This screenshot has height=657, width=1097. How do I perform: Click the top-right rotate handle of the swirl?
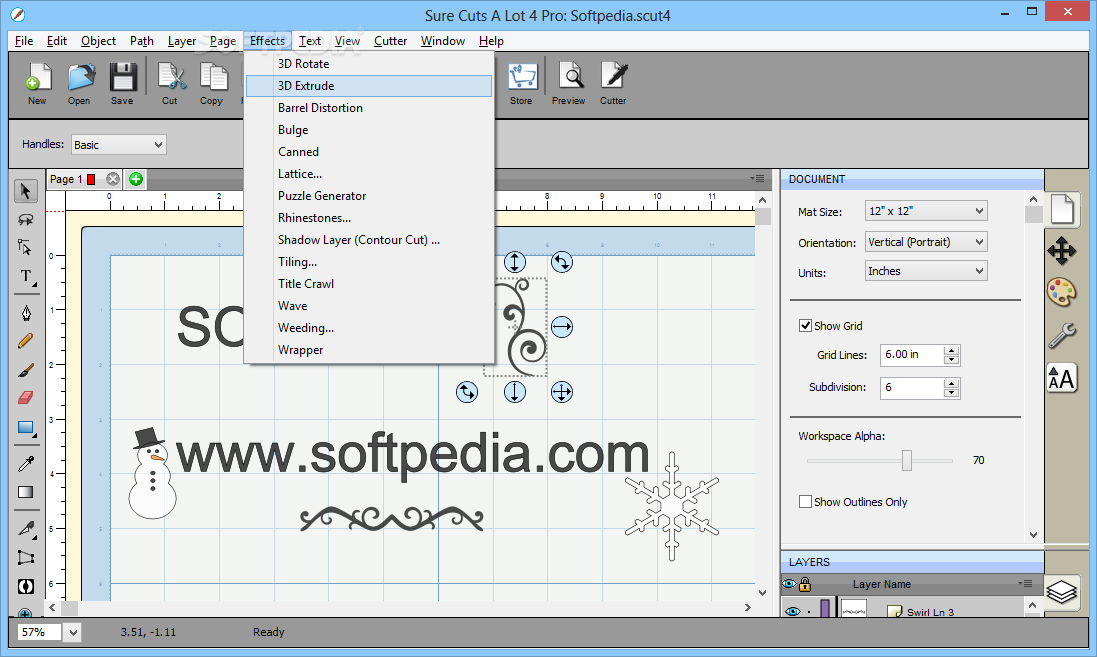[x=562, y=262]
